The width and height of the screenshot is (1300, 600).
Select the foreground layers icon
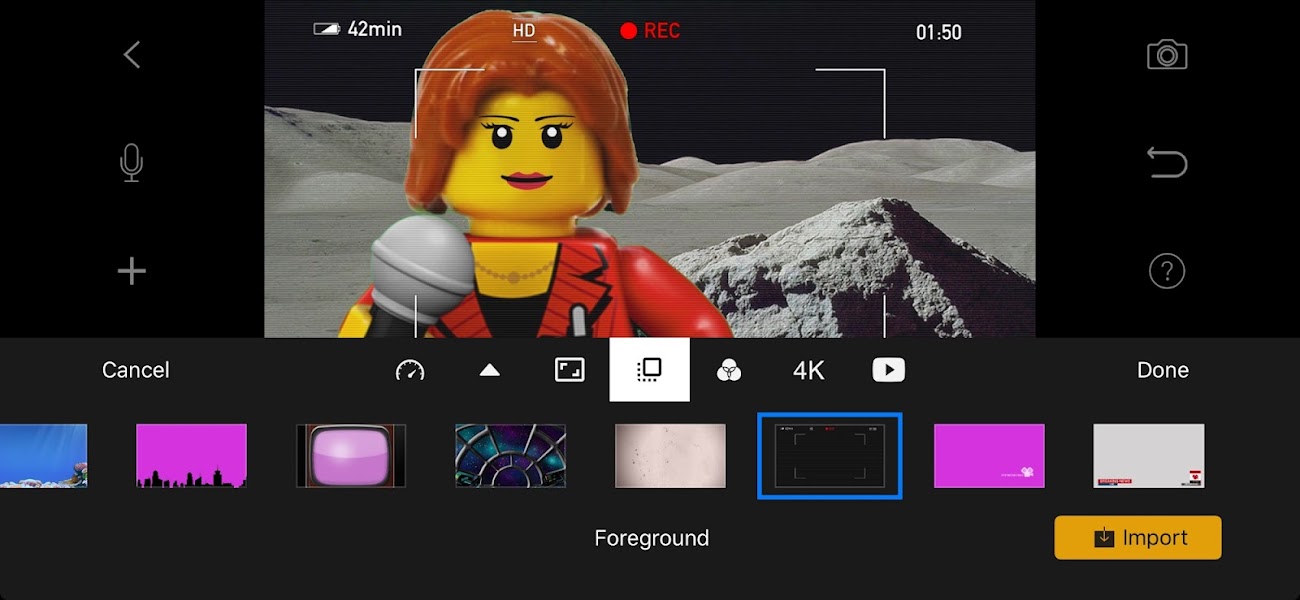650,370
